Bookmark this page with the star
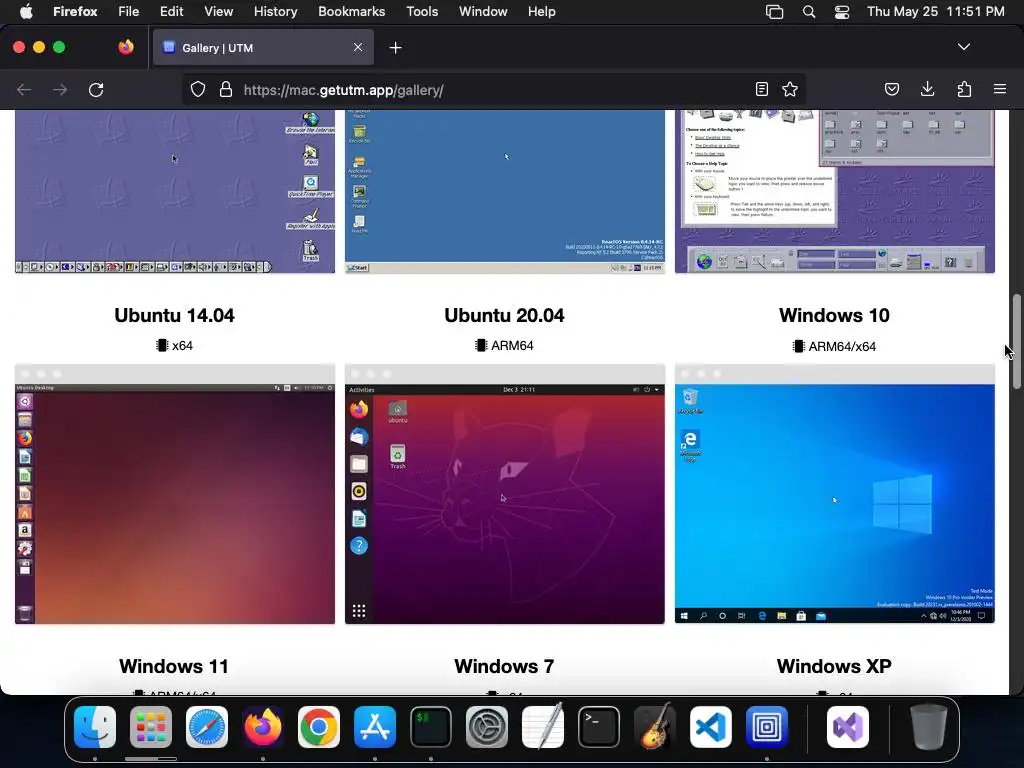 (x=790, y=89)
